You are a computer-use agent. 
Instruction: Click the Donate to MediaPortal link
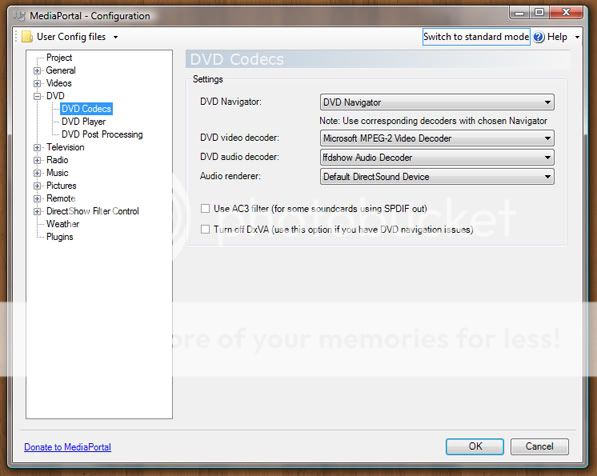click(68, 447)
